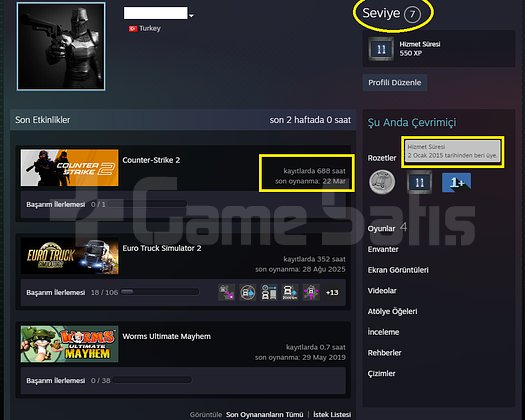Click Son Oynananların Tümü link
Image resolution: width=525 pixels, height=420 pixels.
pyautogui.click(x=265, y=415)
